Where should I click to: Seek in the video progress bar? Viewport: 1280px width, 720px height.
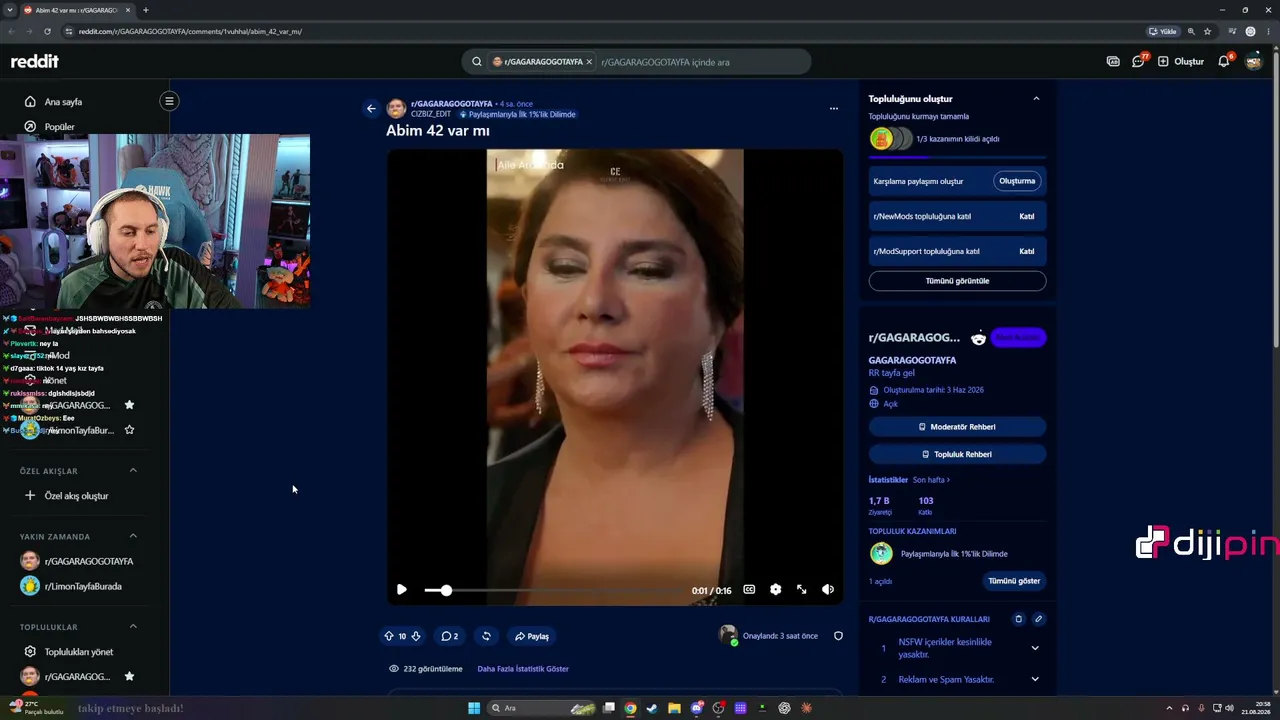[555, 591]
